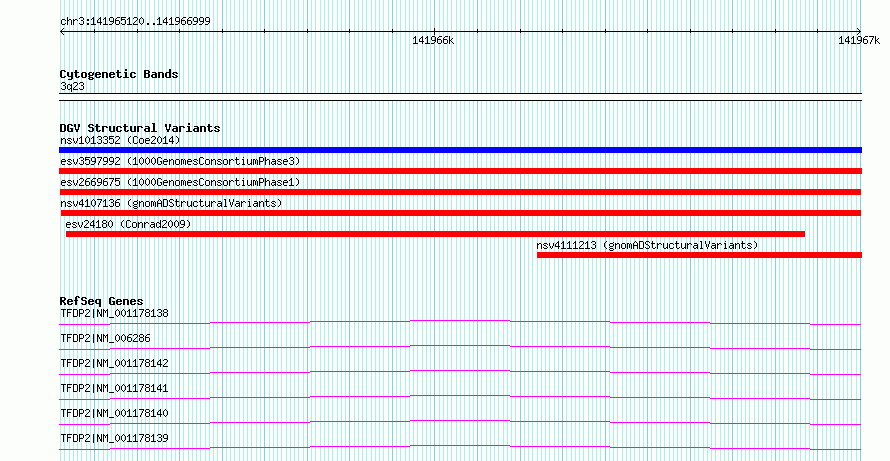The height and width of the screenshot is (461, 890).
Task: Click the esv24180 (Conrad2009) label
Action: [x=128, y=224]
